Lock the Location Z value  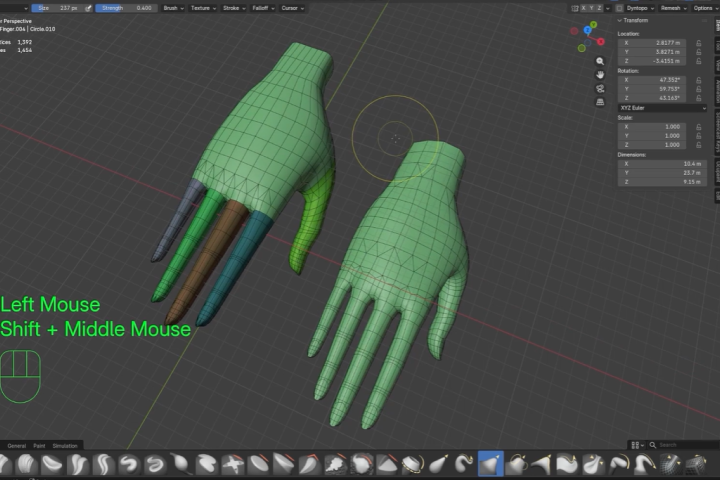698,61
